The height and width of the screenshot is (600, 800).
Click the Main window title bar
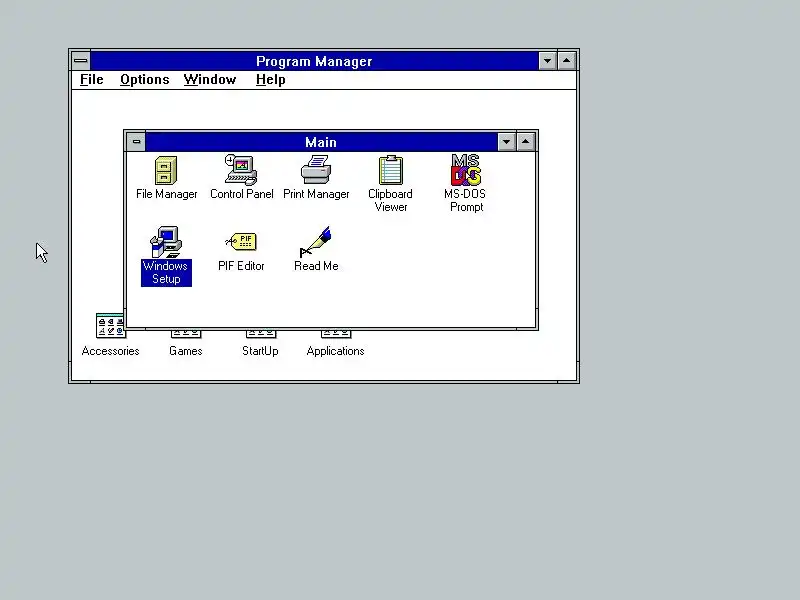321,141
